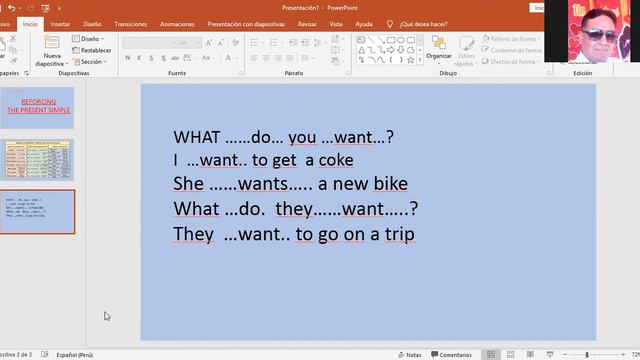
Task: Select the five-point Star shape
Action: click(411, 60)
